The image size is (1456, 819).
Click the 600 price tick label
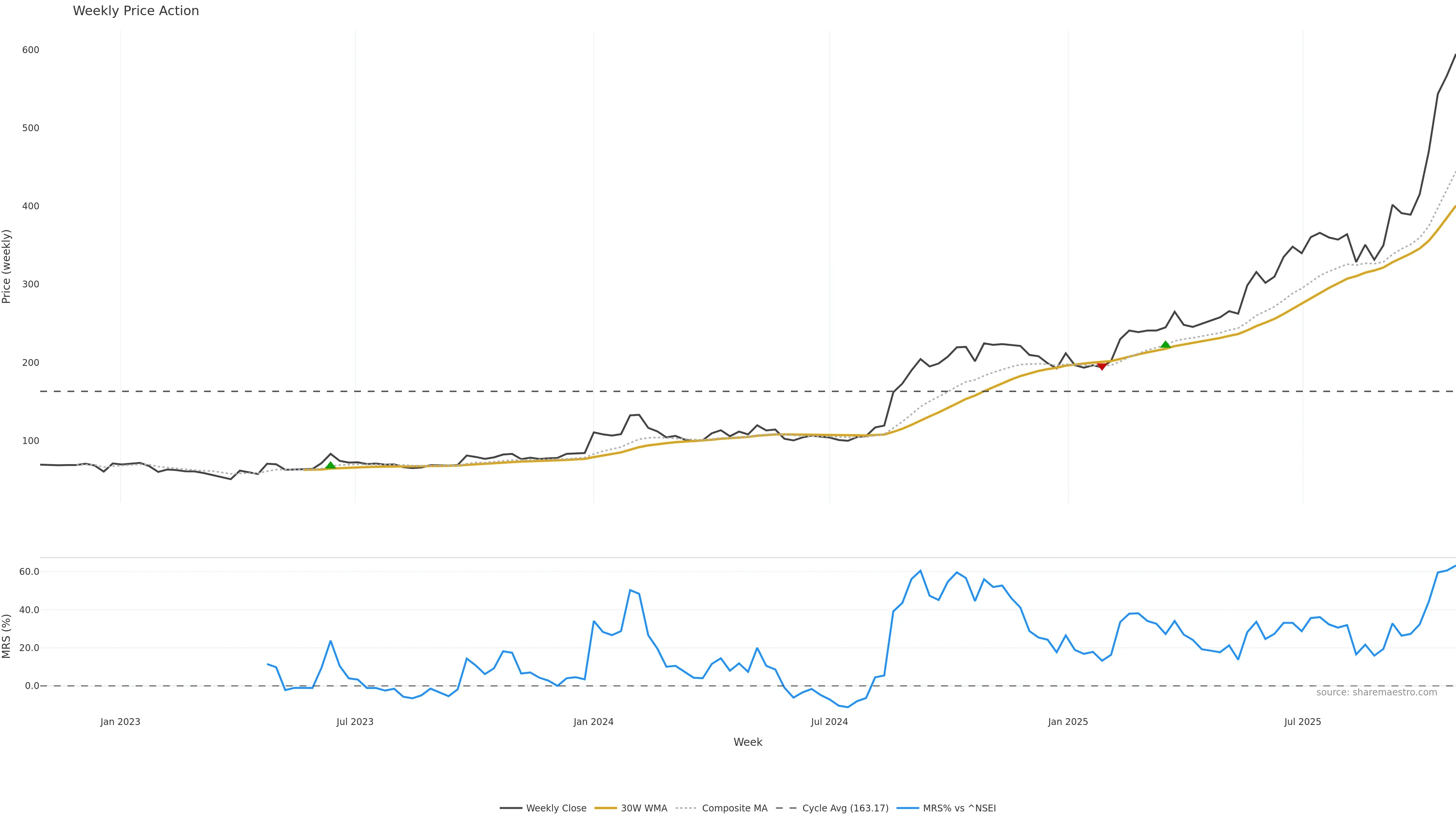[30, 50]
